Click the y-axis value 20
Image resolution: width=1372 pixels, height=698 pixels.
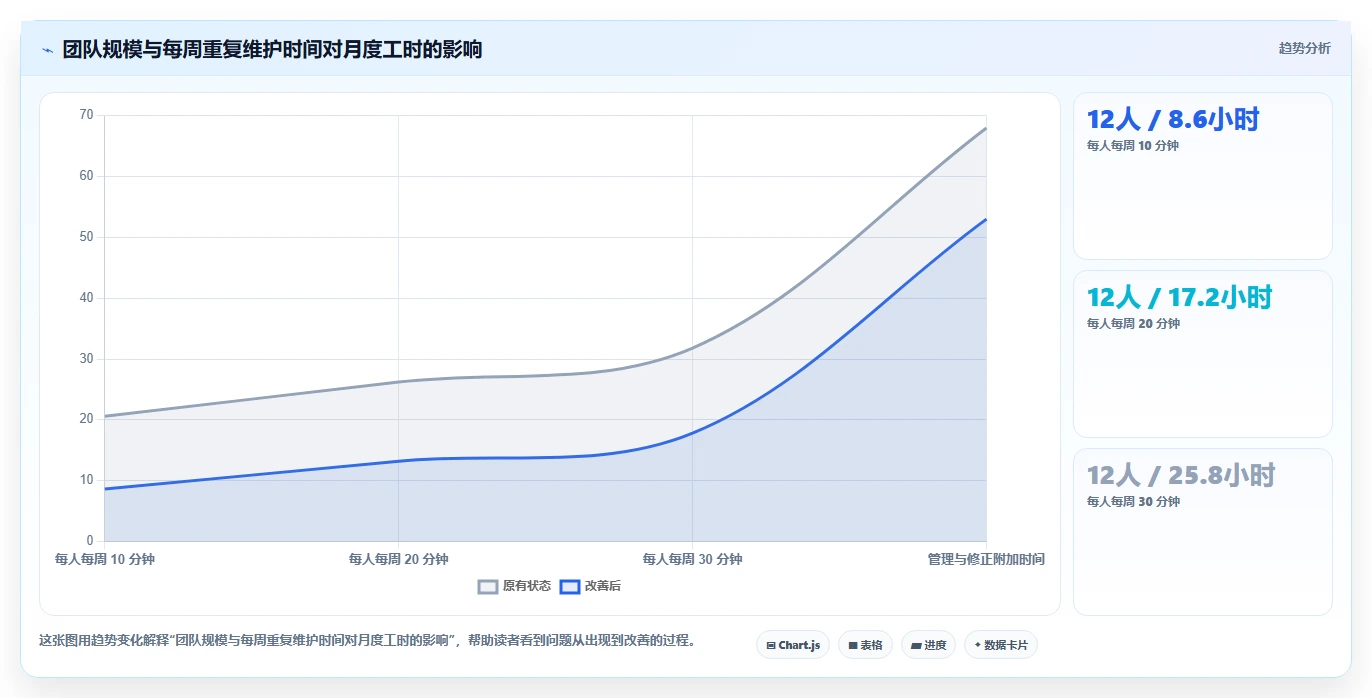(86, 419)
